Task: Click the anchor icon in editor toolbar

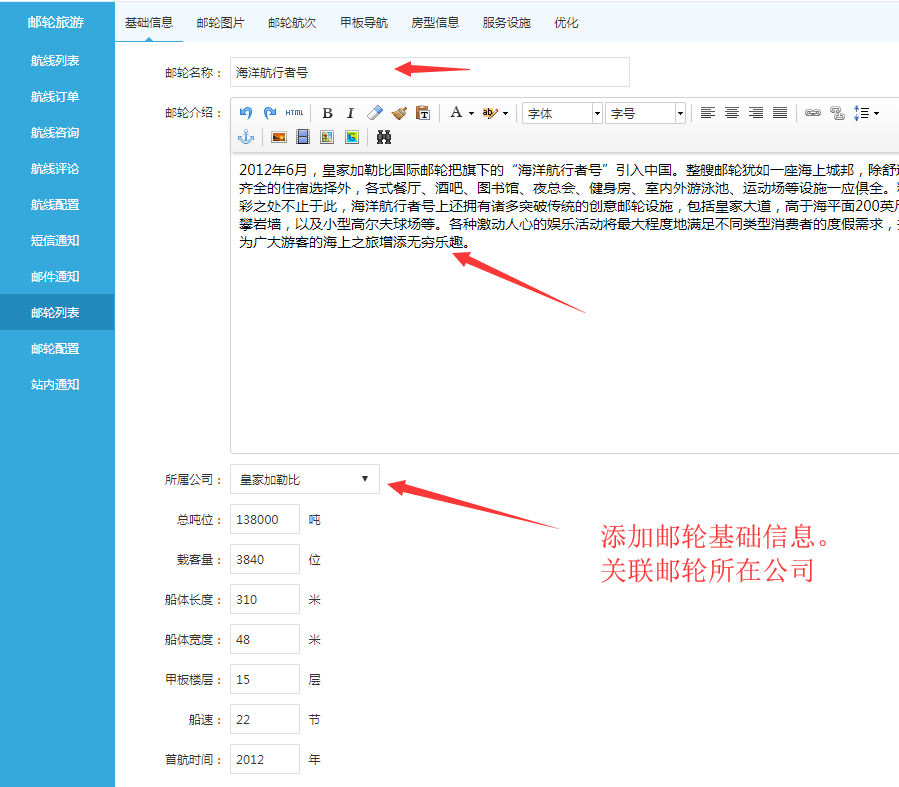Action: tap(246, 137)
